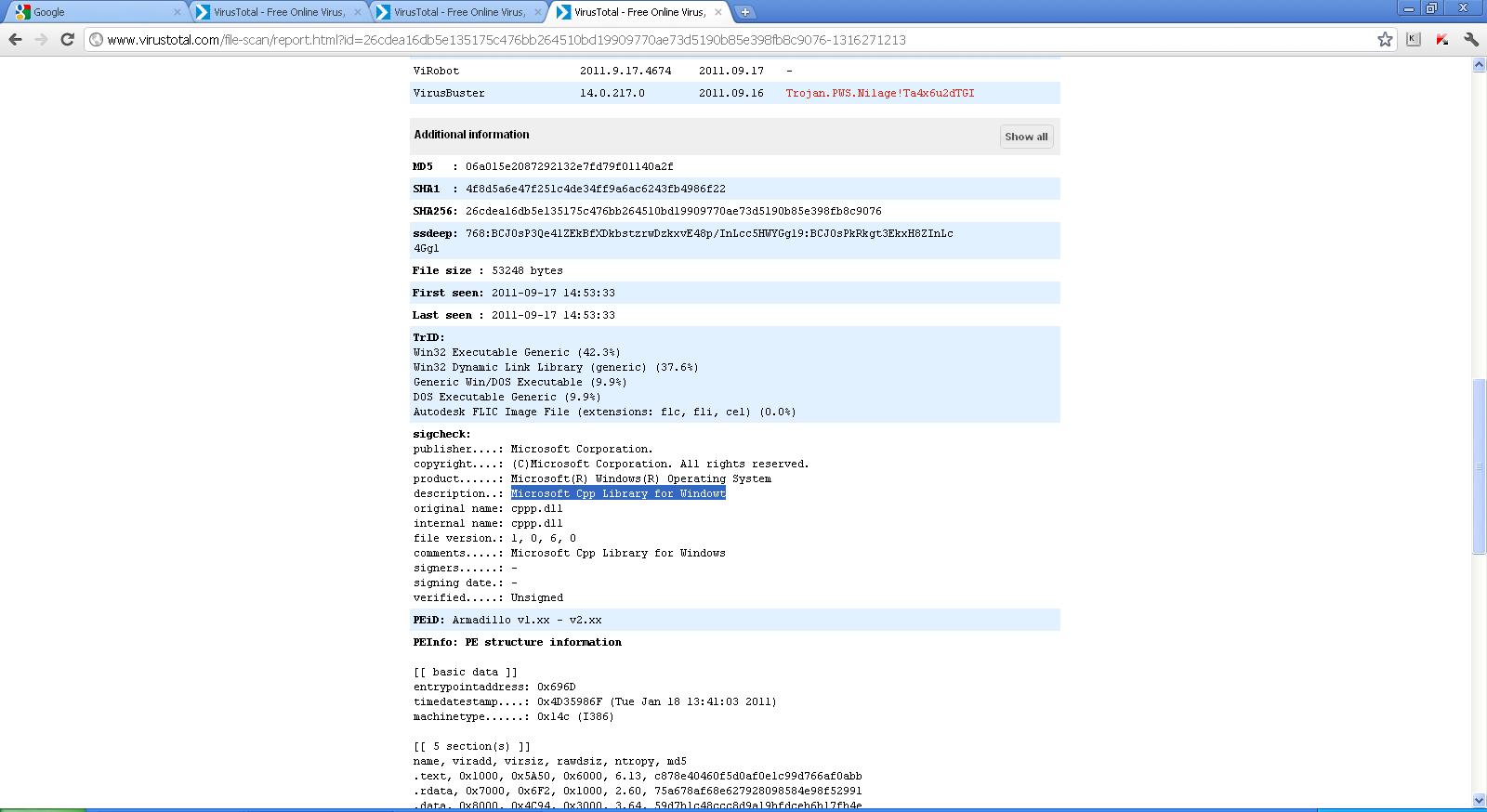Click the sigcheck label
This screenshot has width=1487, height=812.
pyautogui.click(x=442, y=434)
